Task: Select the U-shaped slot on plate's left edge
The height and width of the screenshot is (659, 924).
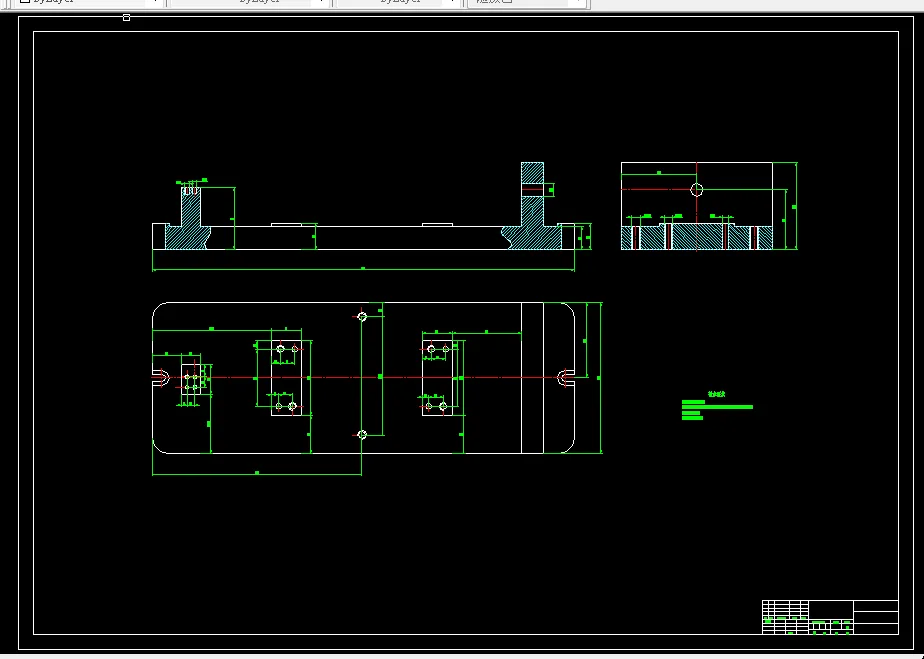Action: tap(161, 377)
